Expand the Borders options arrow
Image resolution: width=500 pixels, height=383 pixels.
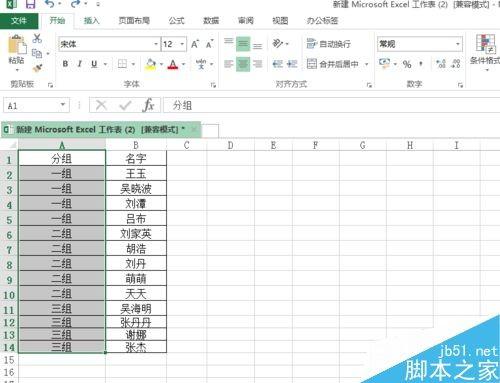pyautogui.click(x=133, y=64)
